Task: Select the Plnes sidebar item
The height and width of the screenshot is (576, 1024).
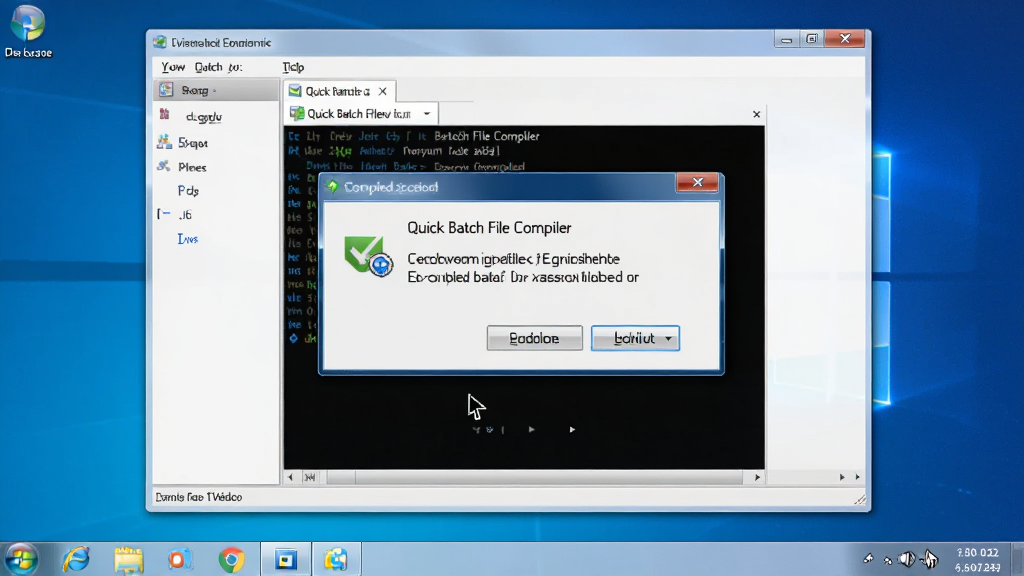Action: coord(192,167)
